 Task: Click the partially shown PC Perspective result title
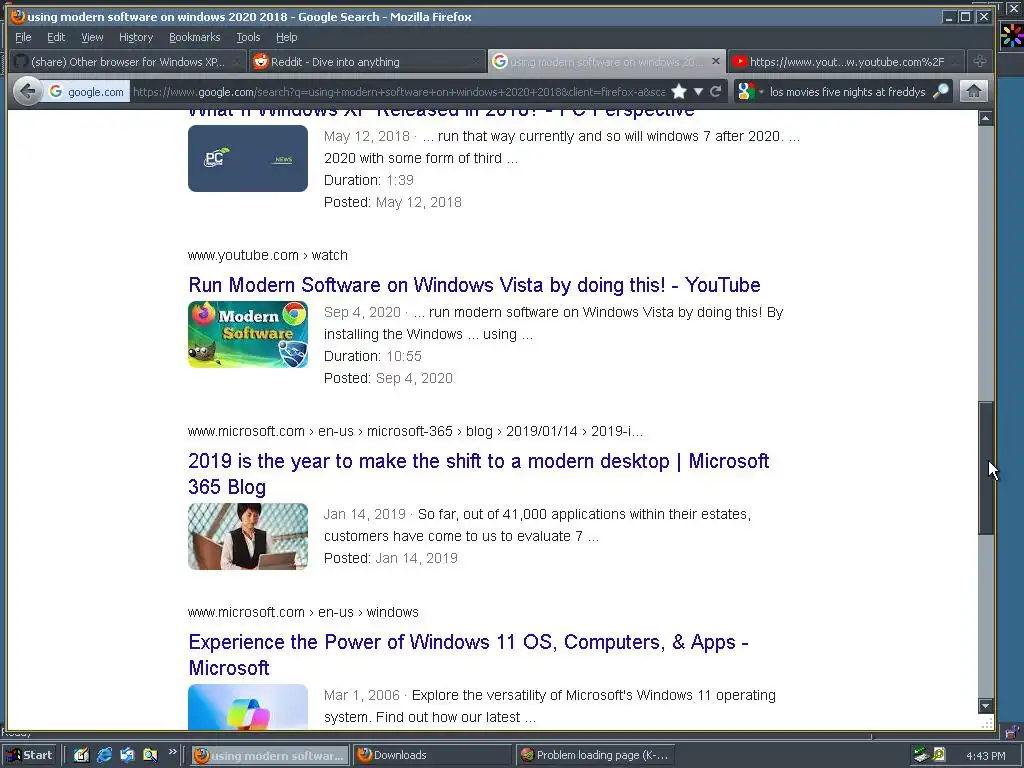click(x=441, y=114)
